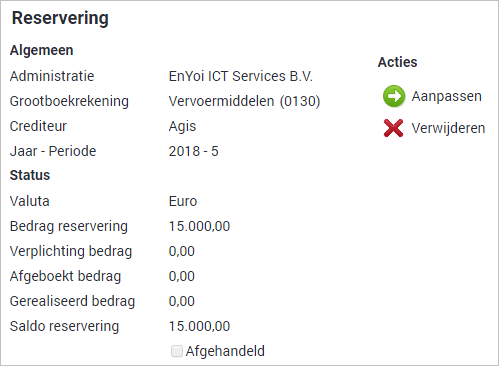Image resolution: width=499 pixels, height=366 pixels.
Task: Select the 2018 - 5 period value
Action: coord(194,151)
